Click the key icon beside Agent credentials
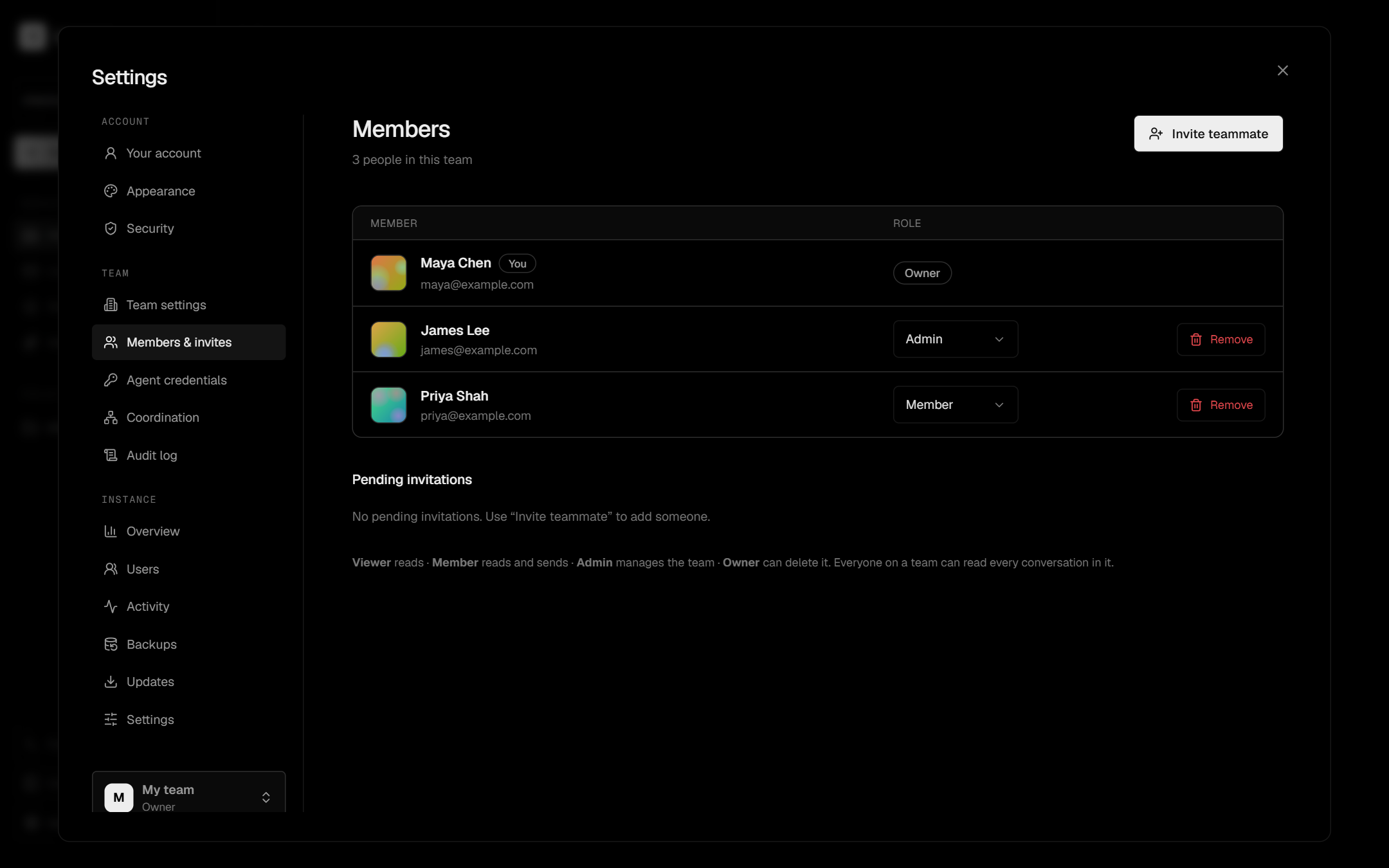The image size is (1389, 868). tap(111, 380)
